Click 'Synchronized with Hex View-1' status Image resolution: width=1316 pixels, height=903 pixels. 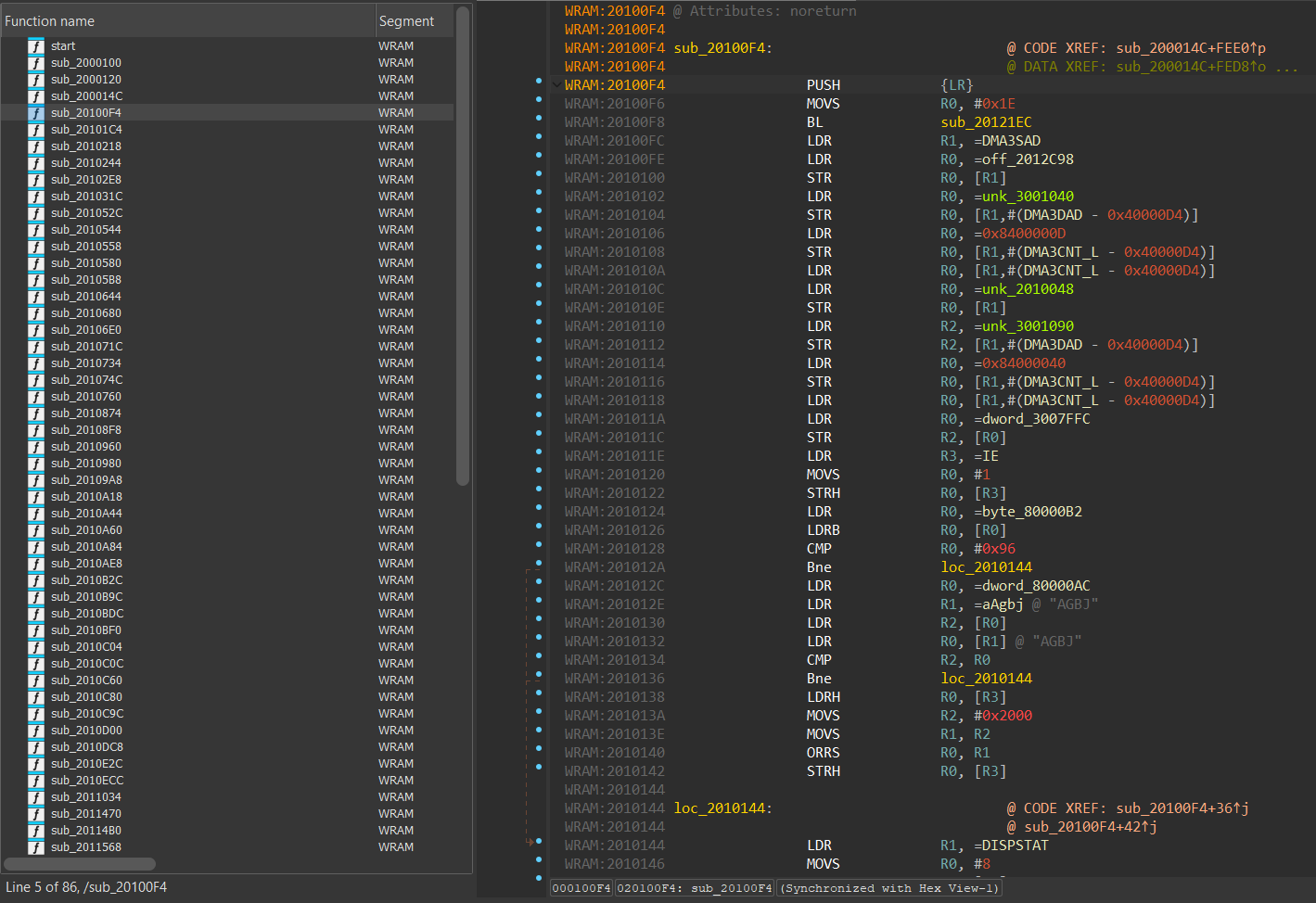click(888, 888)
